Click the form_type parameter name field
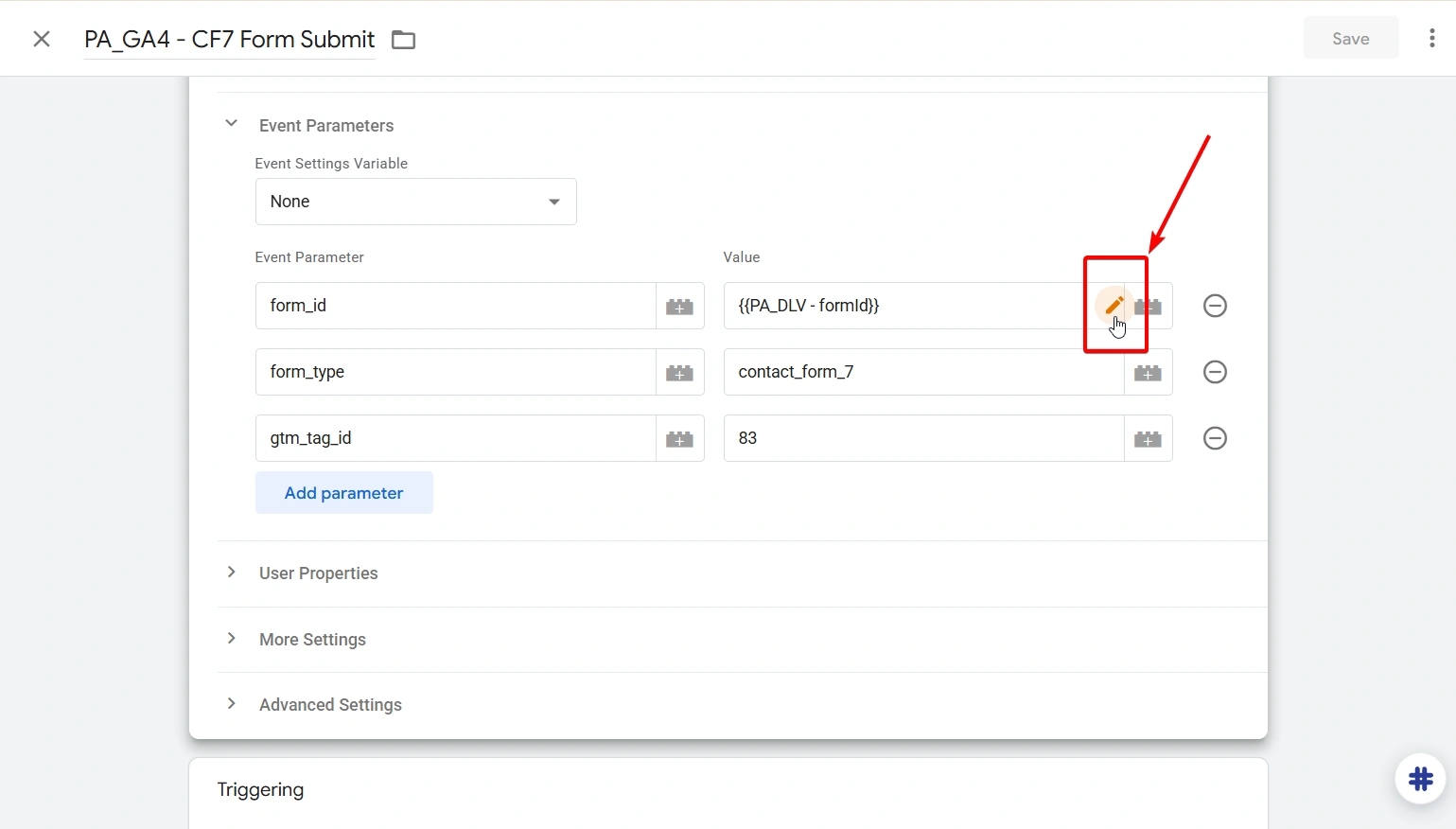Viewport: 1456px width, 829px height. click(455, 372)
